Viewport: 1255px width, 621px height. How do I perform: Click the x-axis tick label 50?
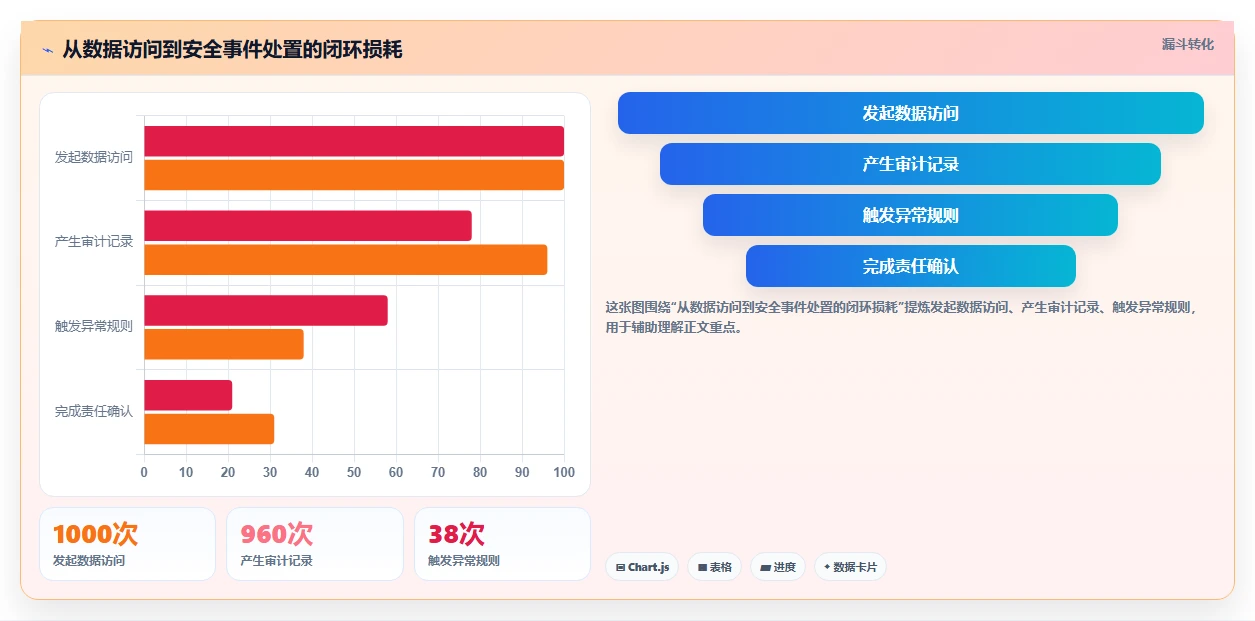pyautogui.click(x=354, y=472)
